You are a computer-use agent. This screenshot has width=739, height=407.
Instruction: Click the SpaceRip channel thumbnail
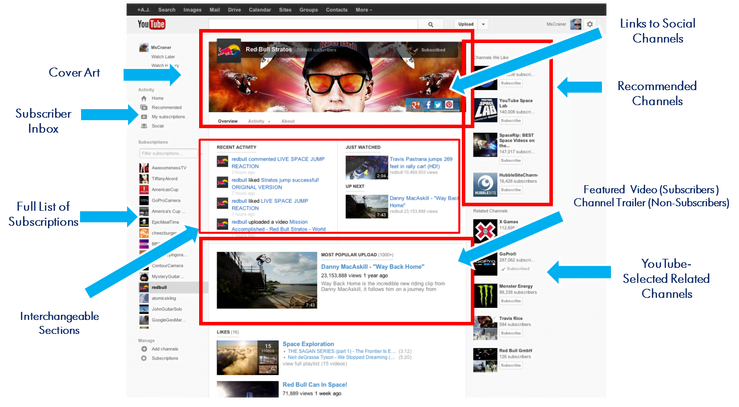tap(485, 145)
